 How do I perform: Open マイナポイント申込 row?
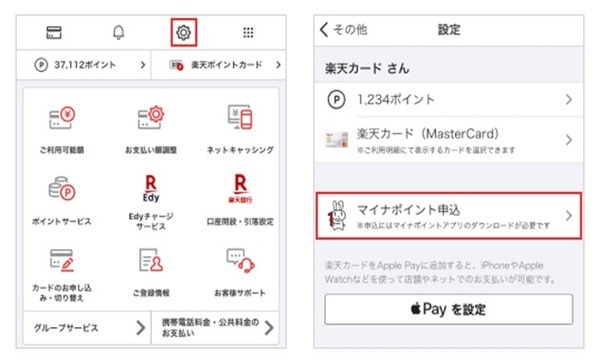(449, 216)
